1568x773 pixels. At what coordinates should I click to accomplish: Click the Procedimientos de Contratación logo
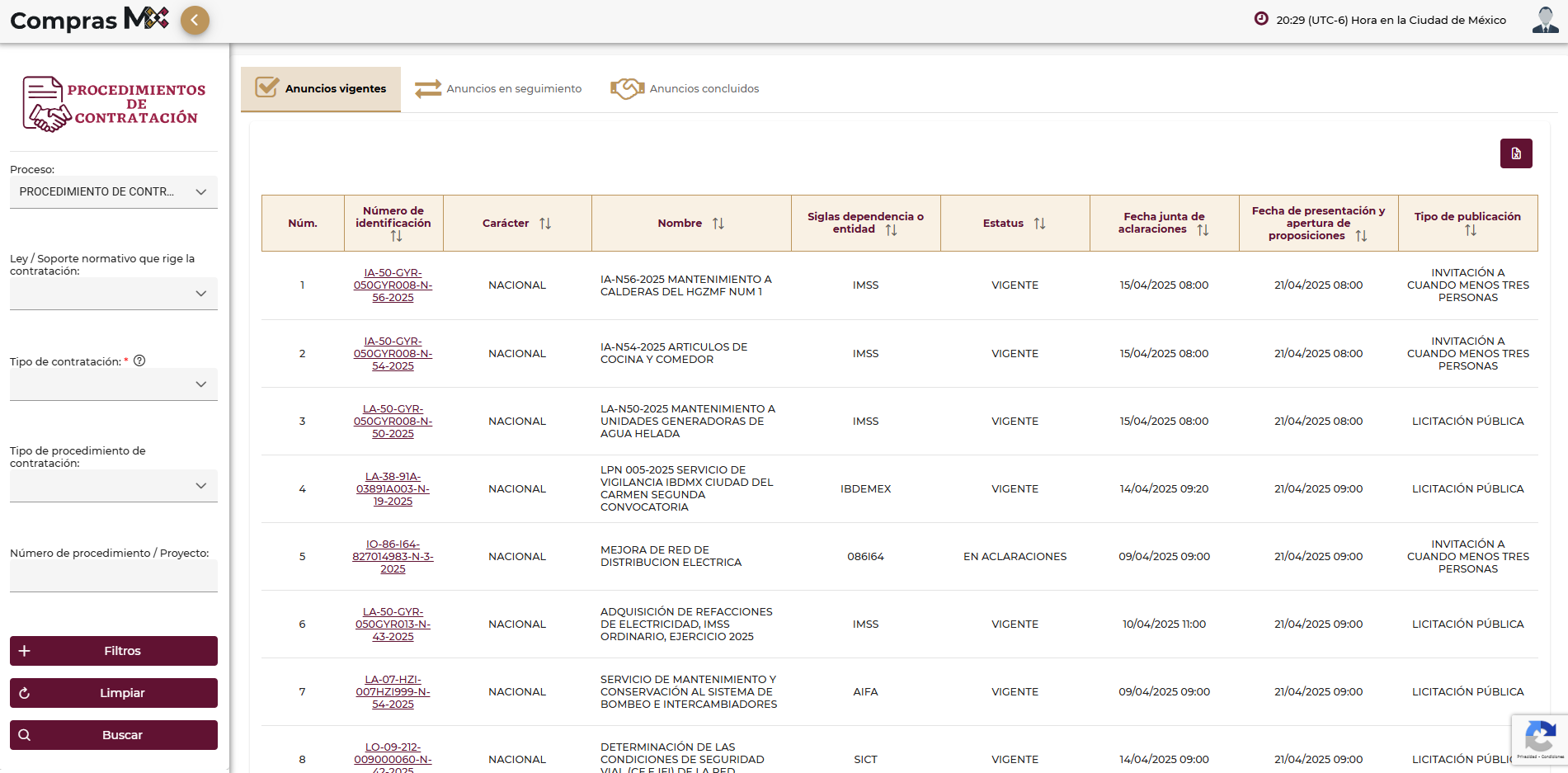click(114, 104)
